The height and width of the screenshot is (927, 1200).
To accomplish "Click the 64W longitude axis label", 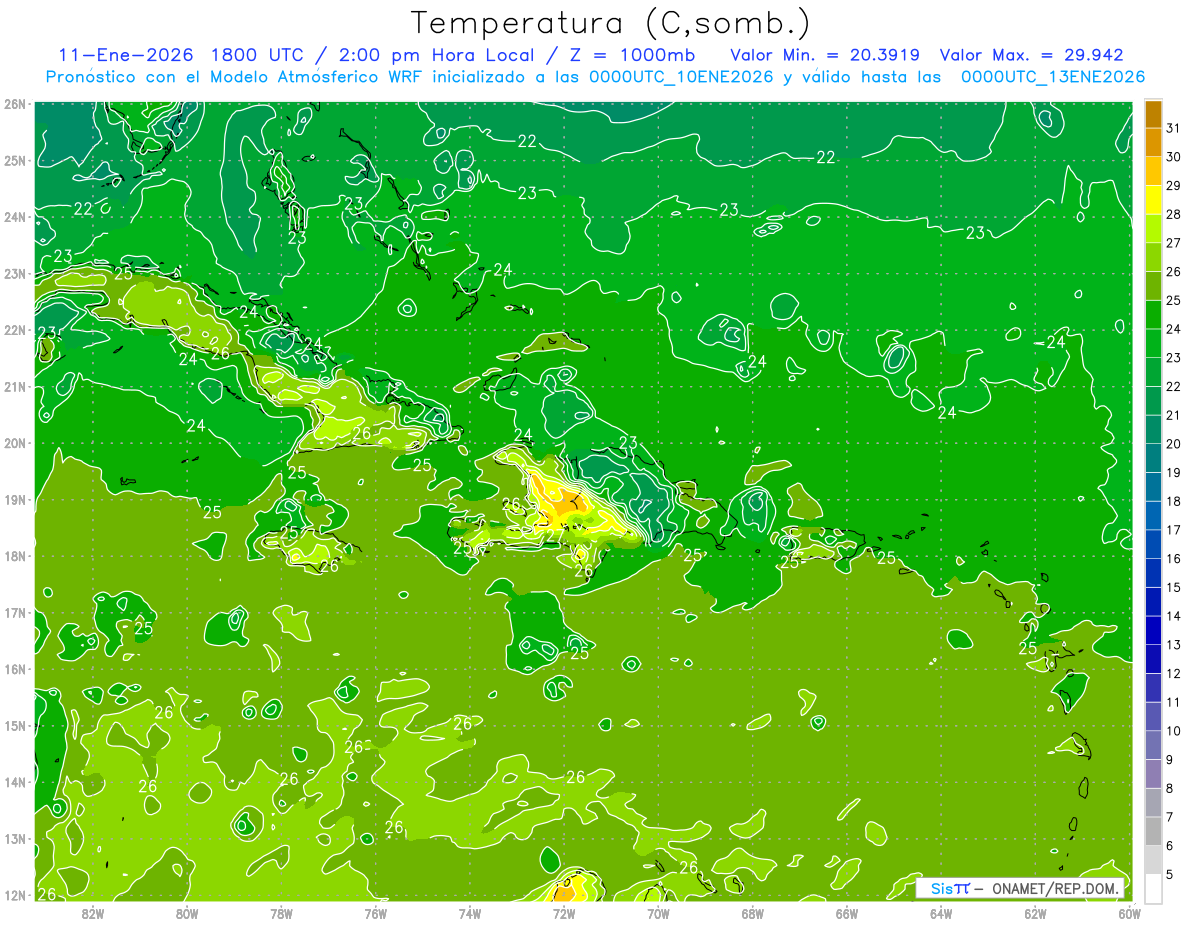I will click(941, 913).
